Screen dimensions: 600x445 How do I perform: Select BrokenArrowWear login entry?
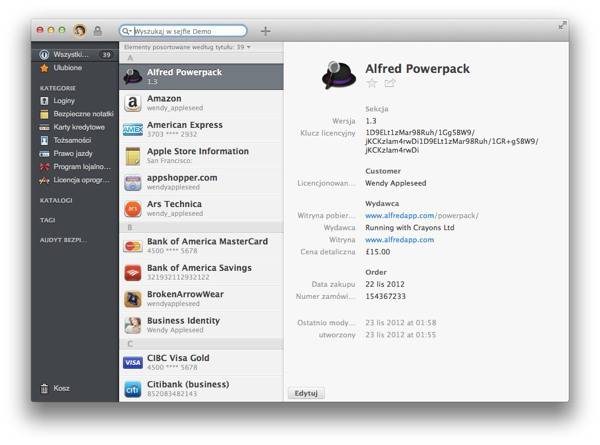[201, 299]
